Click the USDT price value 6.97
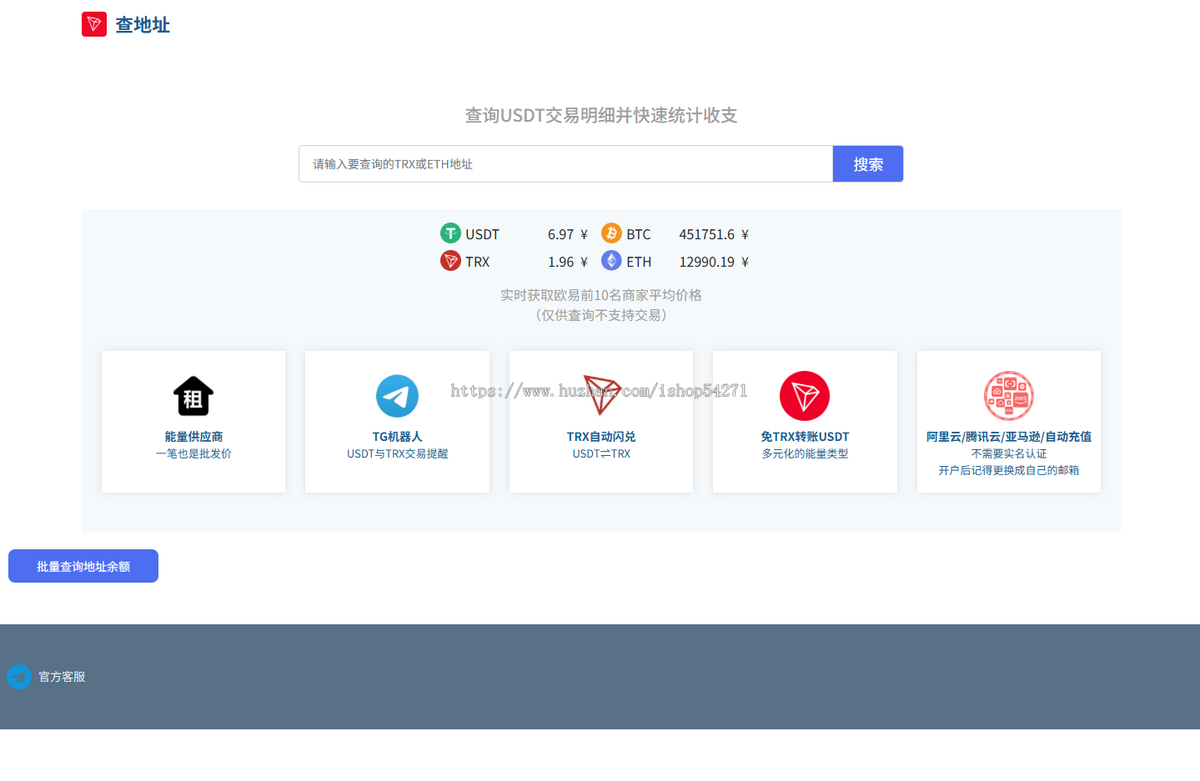The width and height of the screenshot is (1200, 781). coord(561,234)
